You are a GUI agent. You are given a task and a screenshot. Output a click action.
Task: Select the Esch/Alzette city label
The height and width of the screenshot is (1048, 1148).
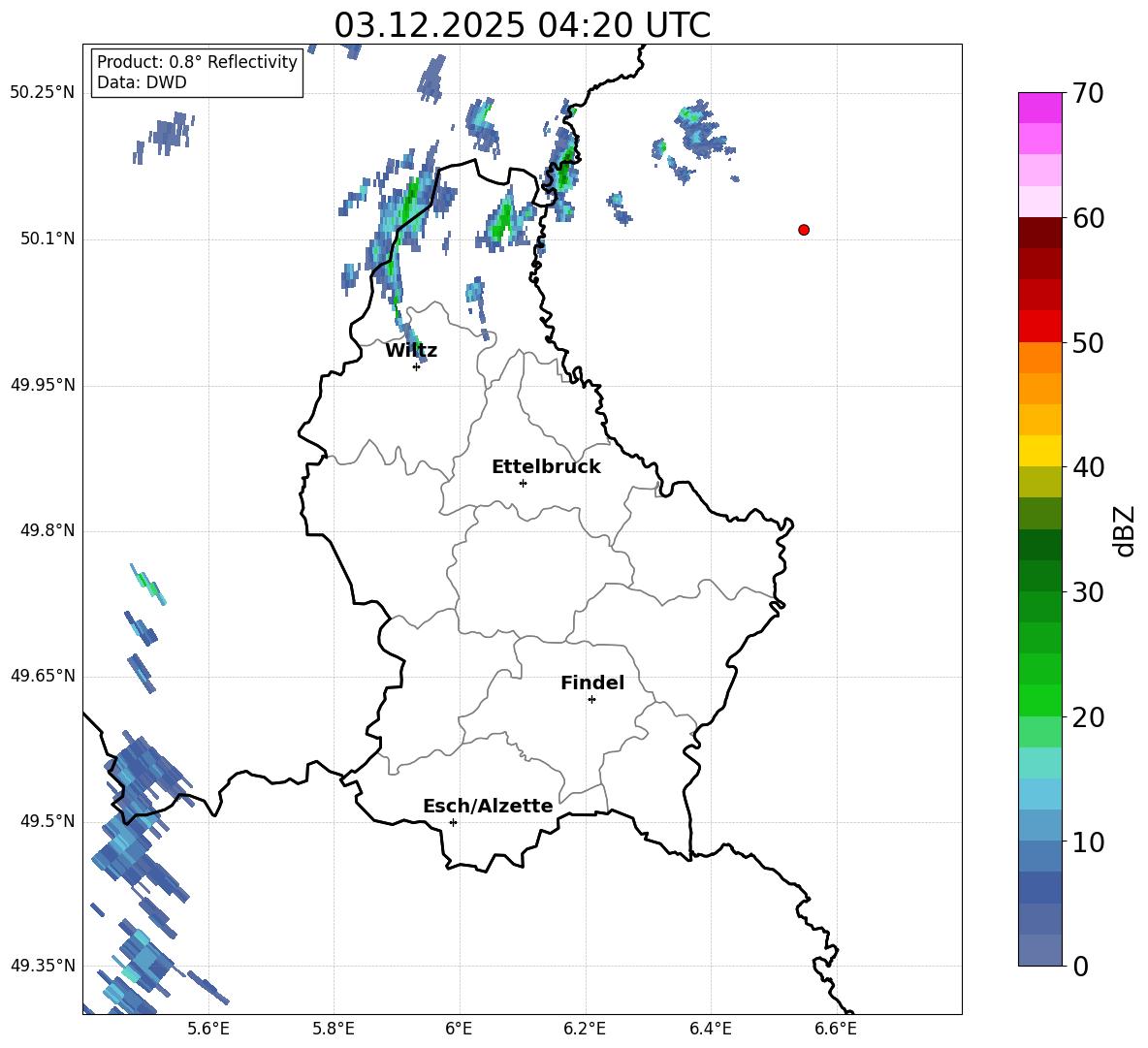tap(488, 806)
